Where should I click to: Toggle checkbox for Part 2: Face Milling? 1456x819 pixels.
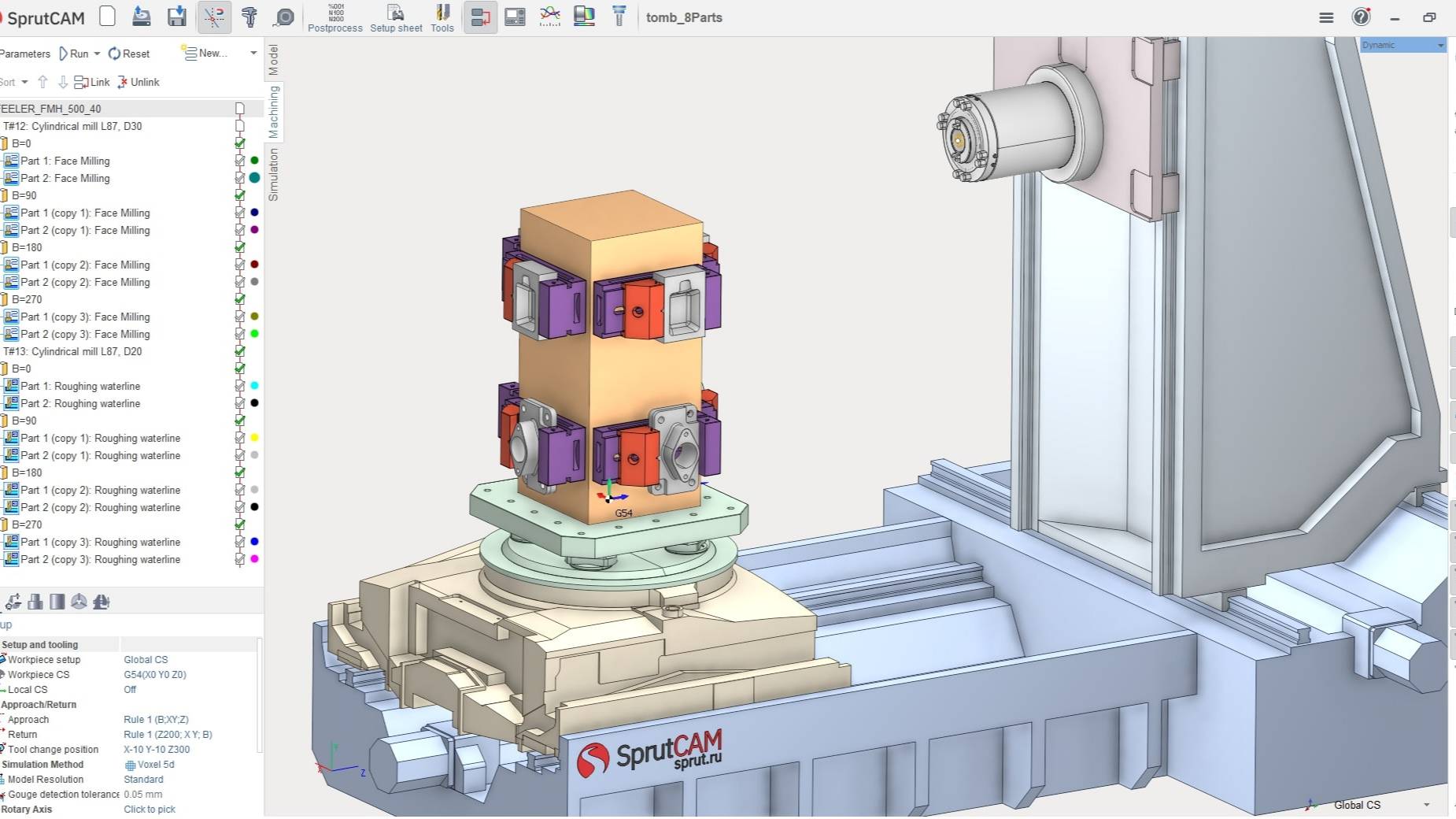[240, 178]
